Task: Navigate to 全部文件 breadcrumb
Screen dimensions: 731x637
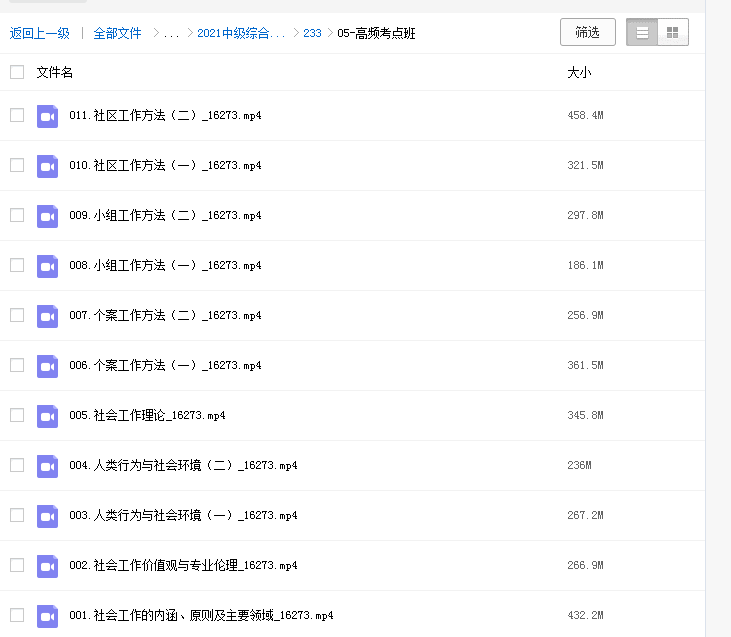Action: (x=117, y=33)
